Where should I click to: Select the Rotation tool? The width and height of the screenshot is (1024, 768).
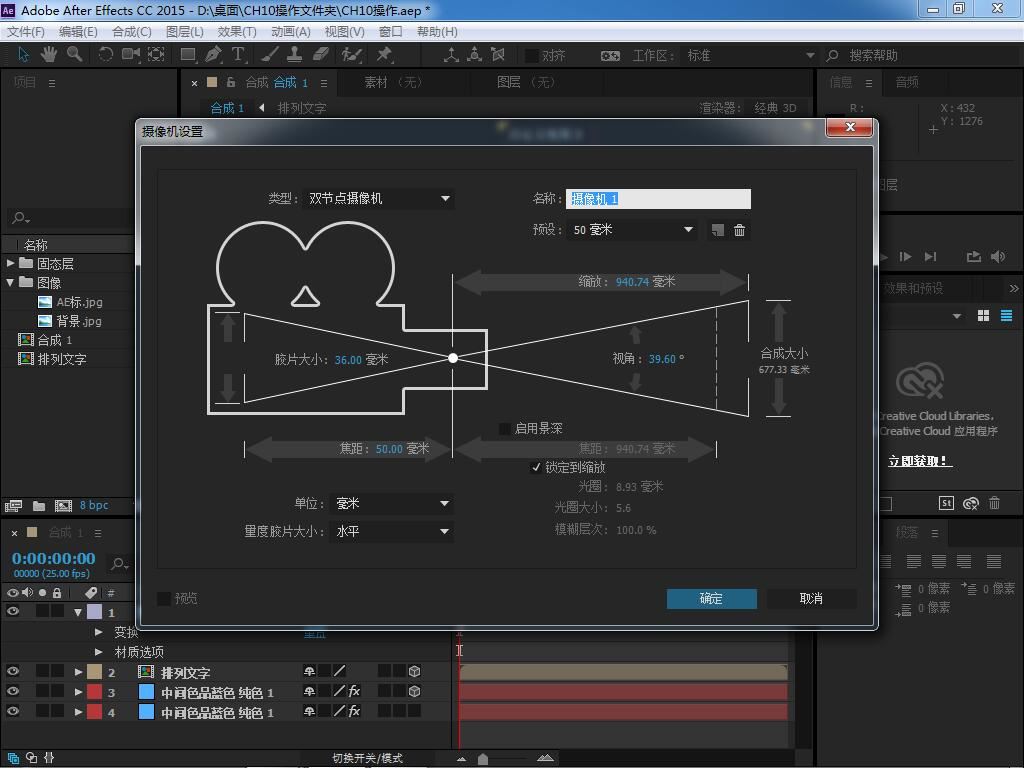(105, 55)
